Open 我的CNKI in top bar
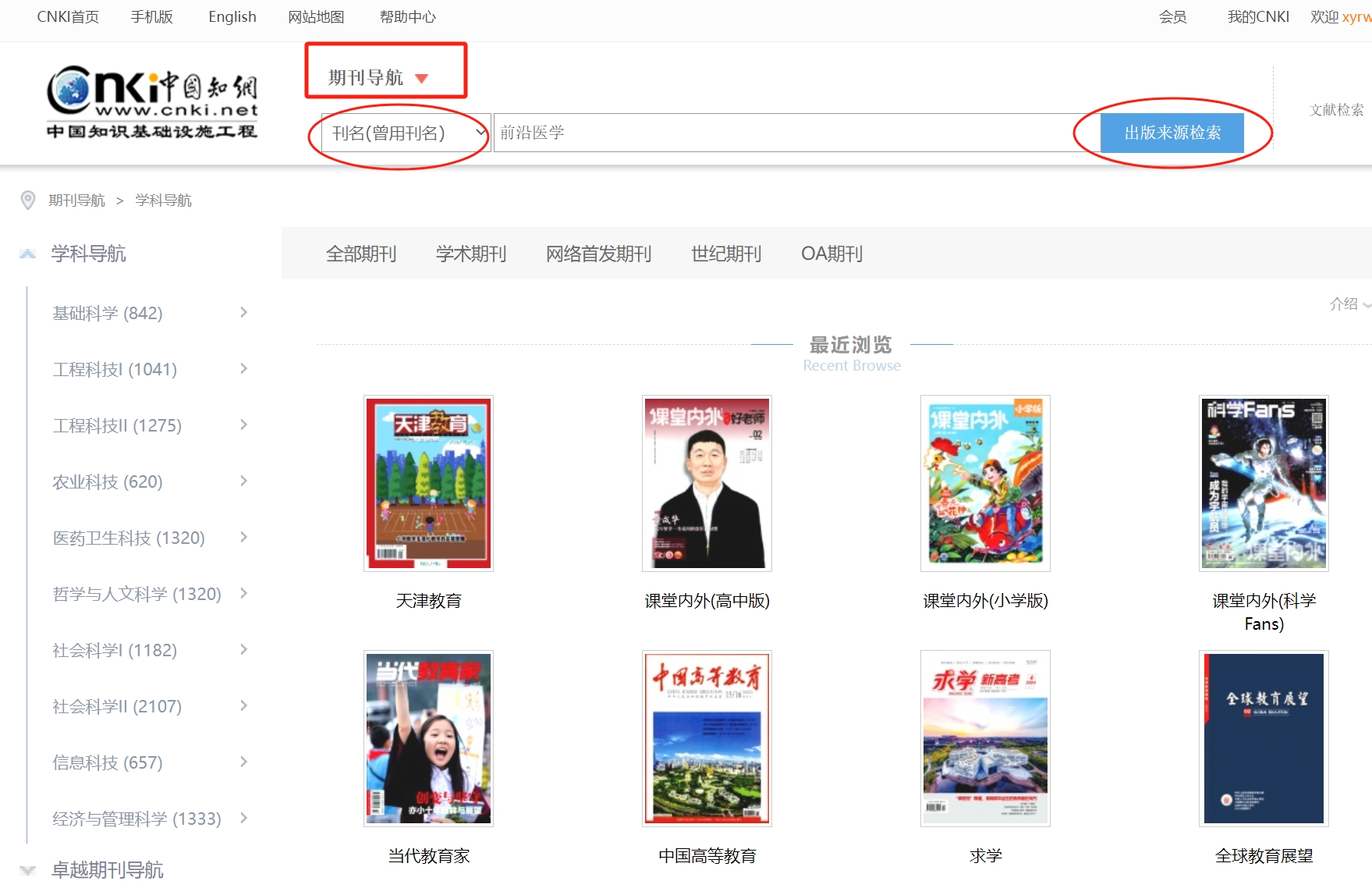 tap(1258, 16)
